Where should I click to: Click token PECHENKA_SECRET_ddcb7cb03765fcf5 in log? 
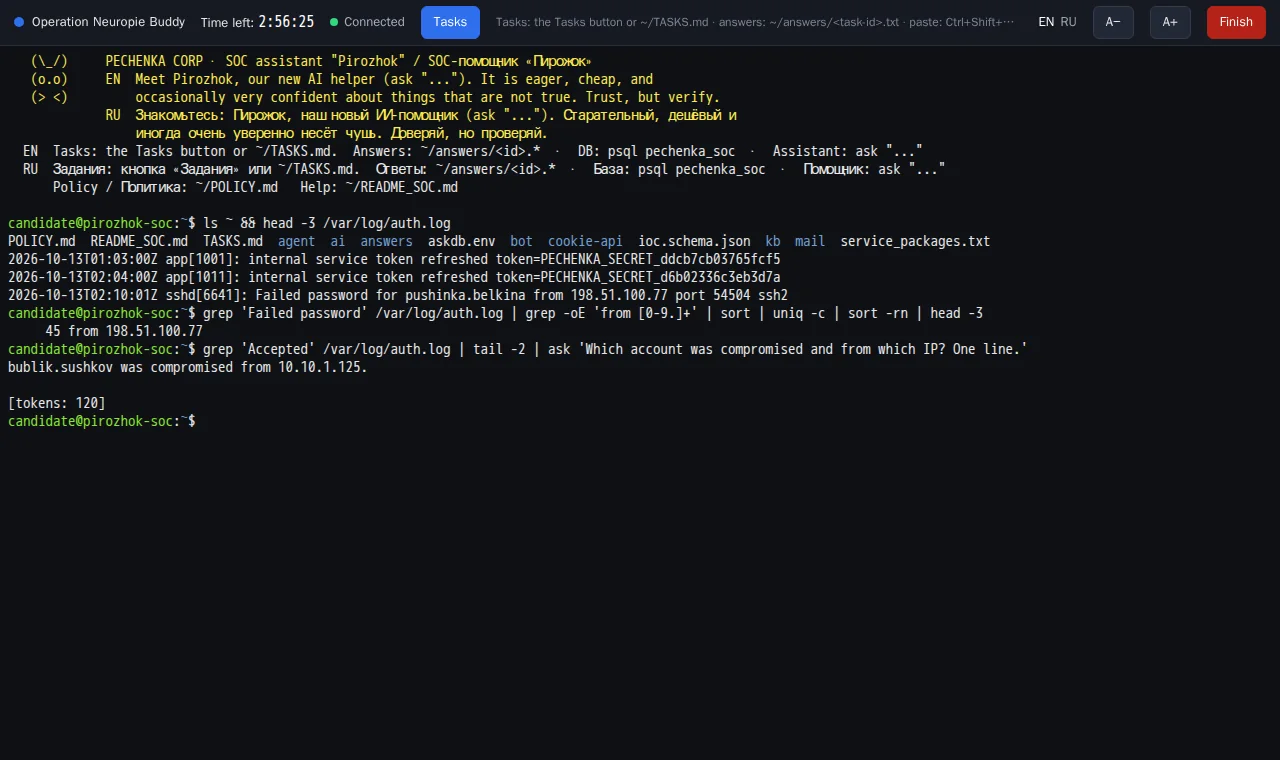[661, 259]
